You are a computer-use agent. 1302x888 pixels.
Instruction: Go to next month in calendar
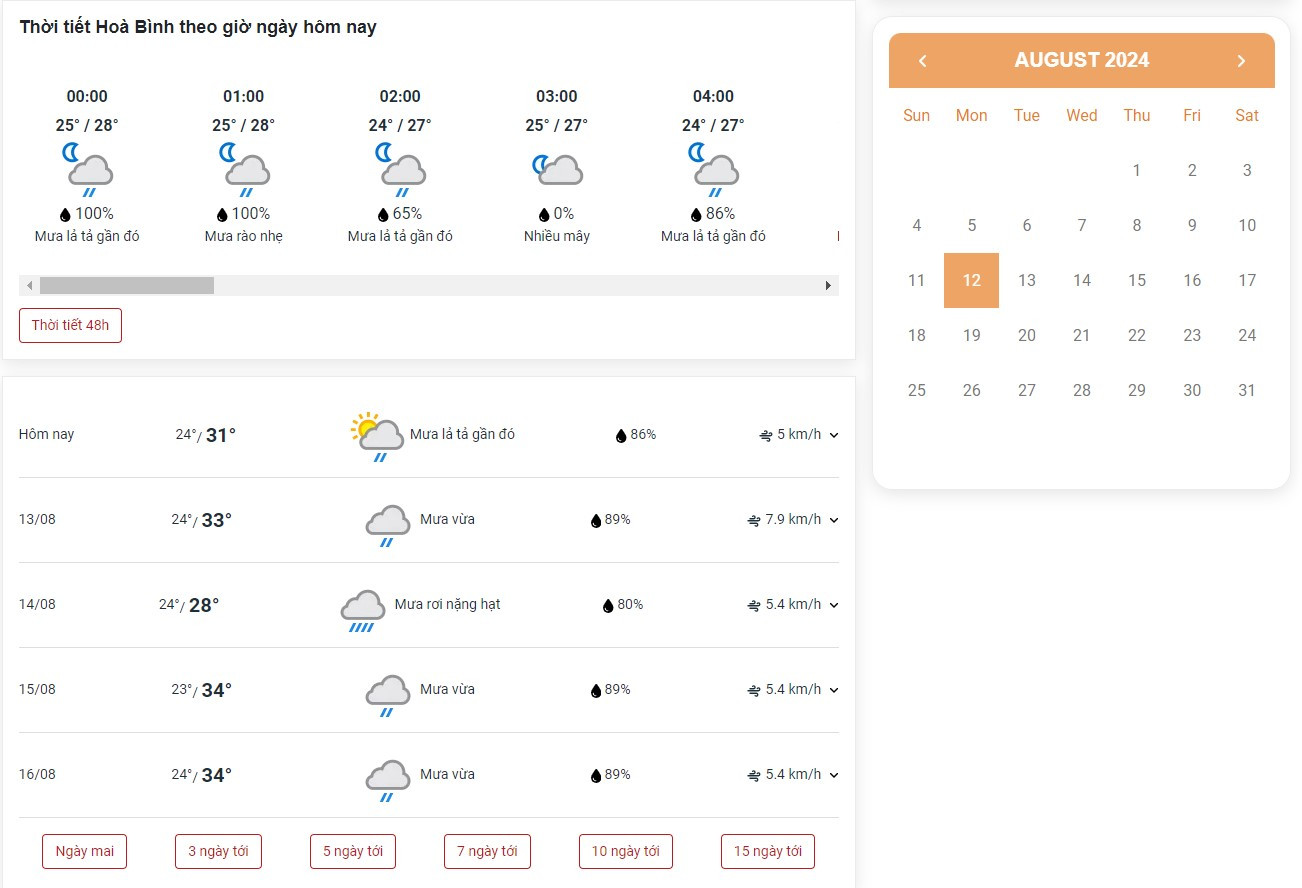tap(1241, 61)
